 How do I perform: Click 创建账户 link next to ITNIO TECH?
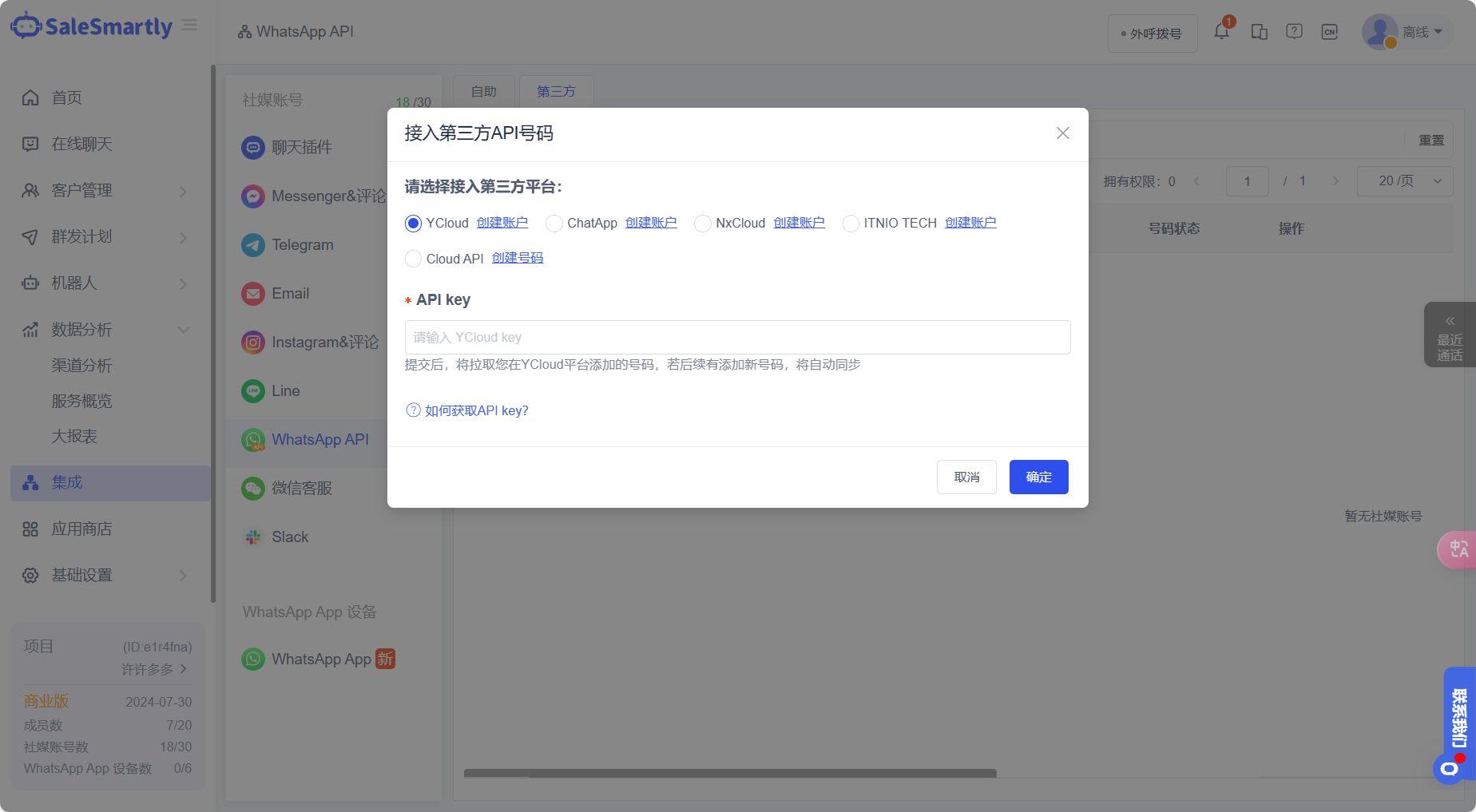coord(970,223)
